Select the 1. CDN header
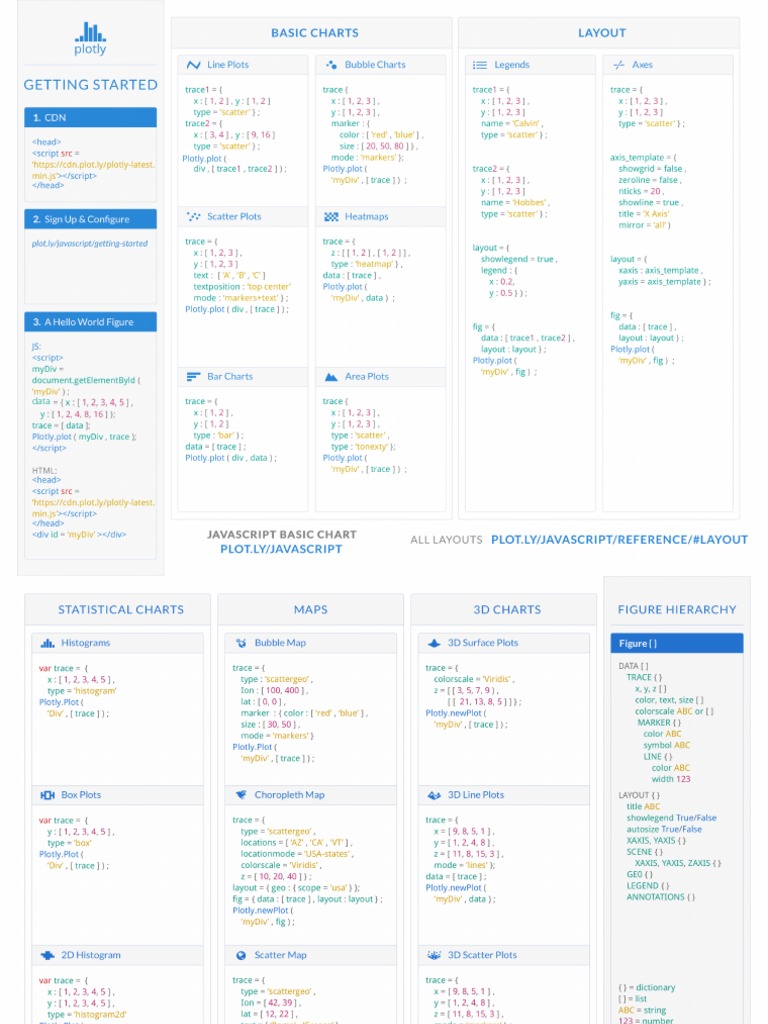Image resolution: width=768 pixels, height=1024 pixels. click(91, 118)
